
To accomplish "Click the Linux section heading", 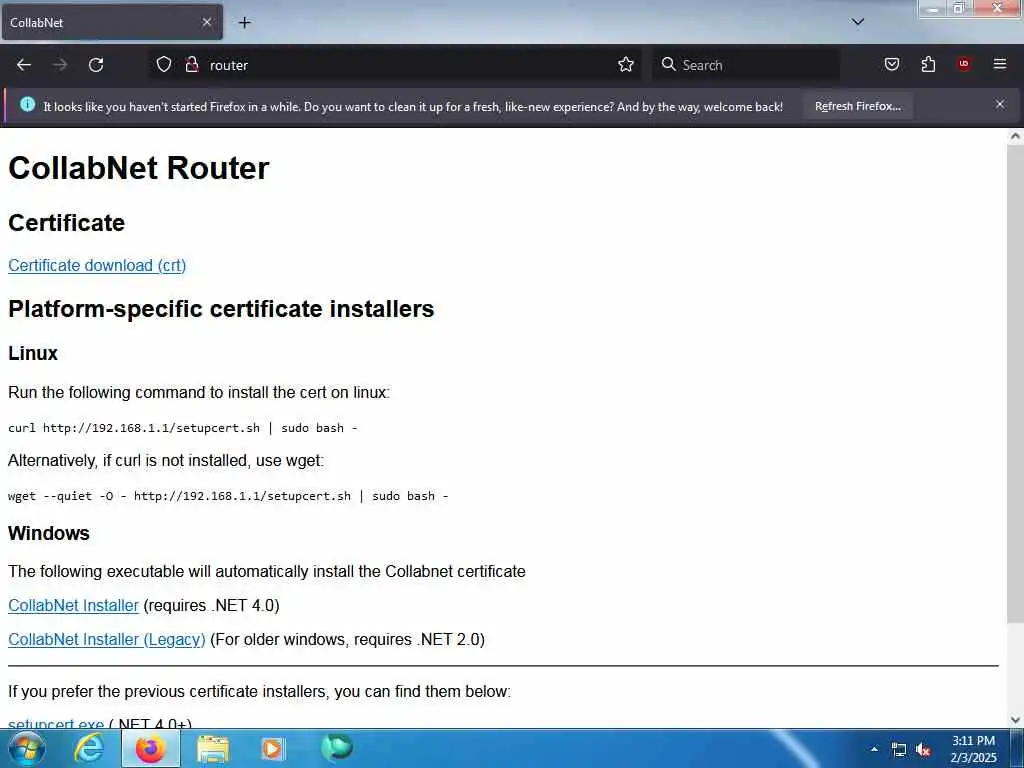I will (33, 353).
